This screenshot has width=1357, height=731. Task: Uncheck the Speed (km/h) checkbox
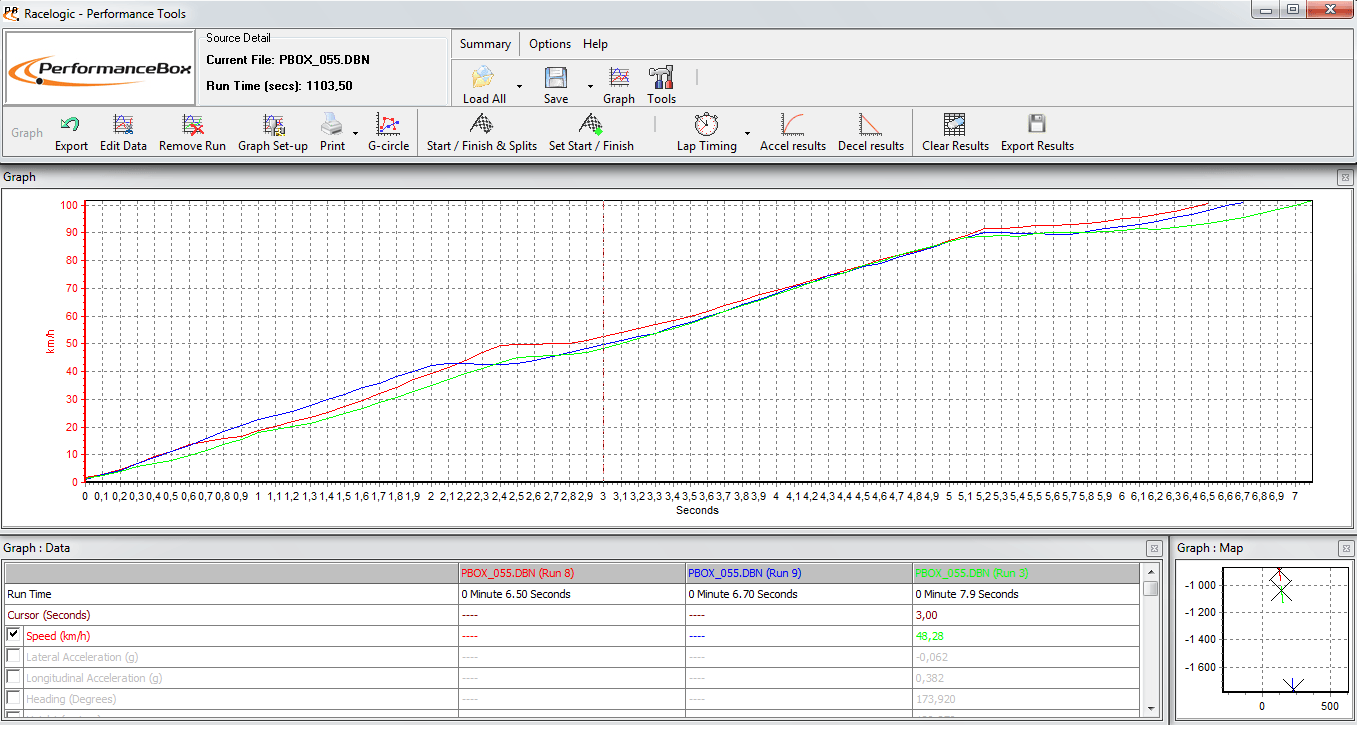[14, 635]
